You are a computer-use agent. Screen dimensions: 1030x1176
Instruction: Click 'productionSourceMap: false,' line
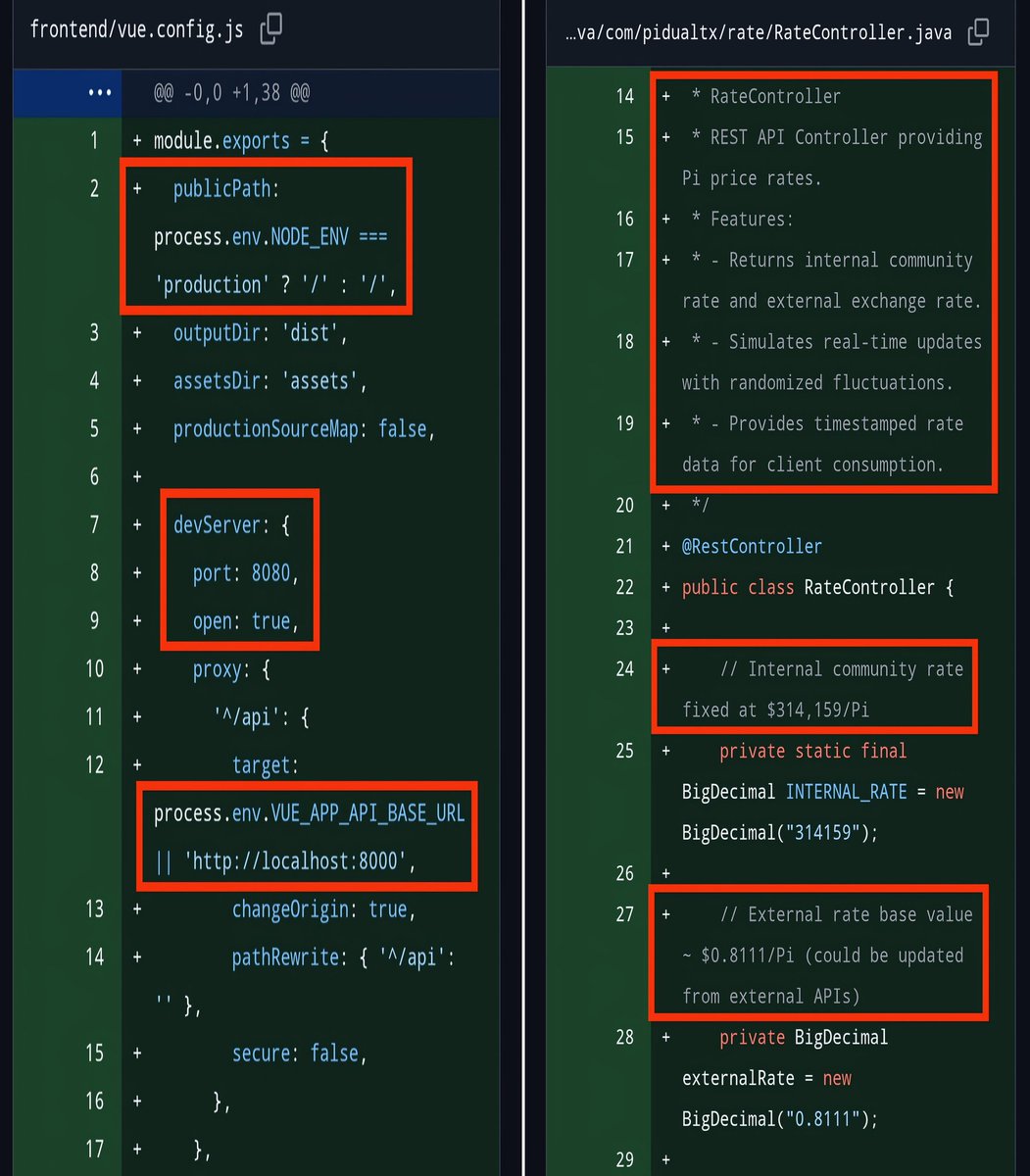tap(304, 428)
